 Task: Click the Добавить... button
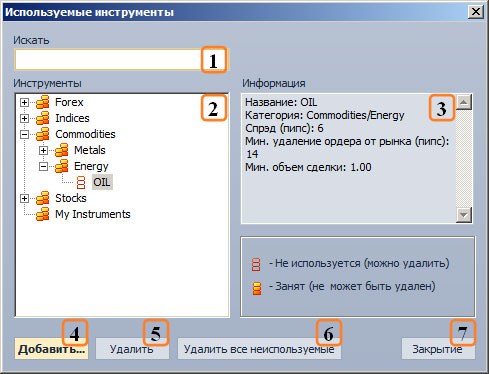(51, 349)
